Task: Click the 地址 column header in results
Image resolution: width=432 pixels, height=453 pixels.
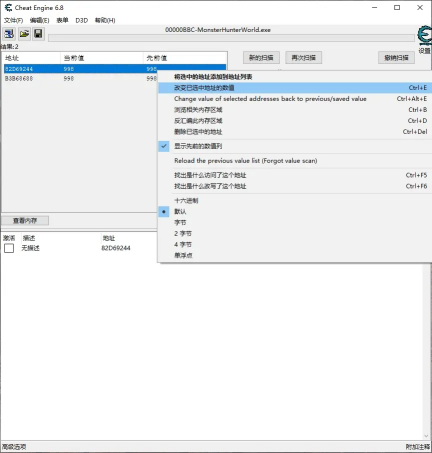Action: click(x=31, y=58)
